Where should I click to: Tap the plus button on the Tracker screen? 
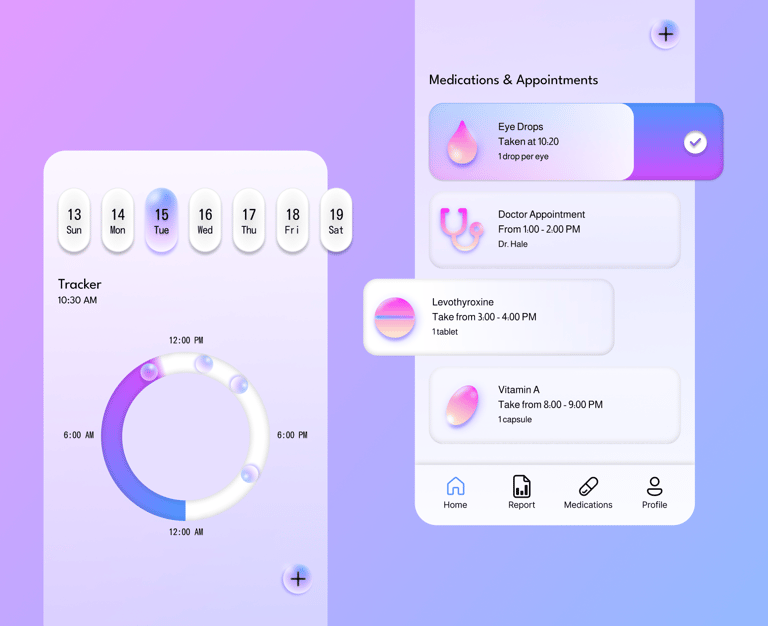point(297,579)
